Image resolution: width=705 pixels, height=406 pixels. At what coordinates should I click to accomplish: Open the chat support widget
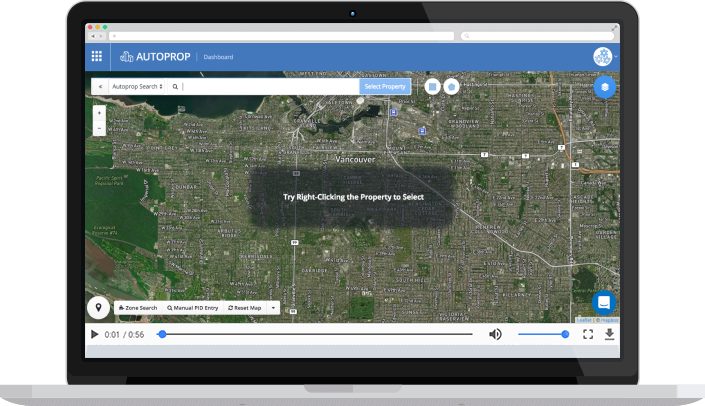(x=603, y=302)
